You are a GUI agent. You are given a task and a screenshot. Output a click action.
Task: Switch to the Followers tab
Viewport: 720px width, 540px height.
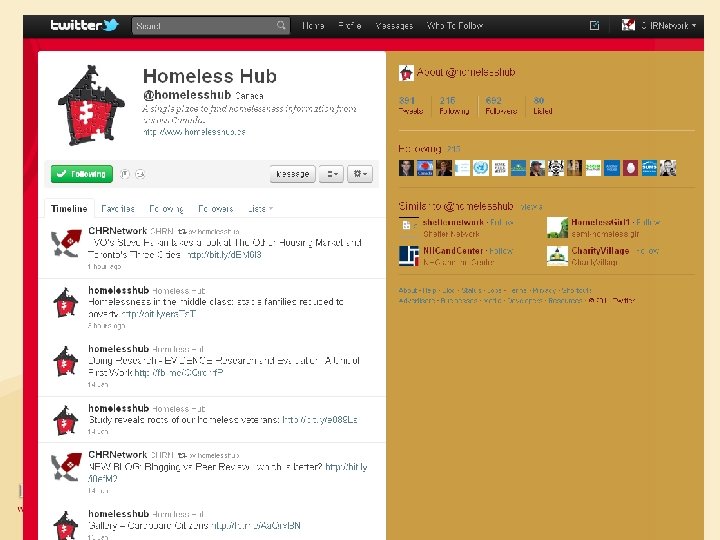tap(216, 209)
